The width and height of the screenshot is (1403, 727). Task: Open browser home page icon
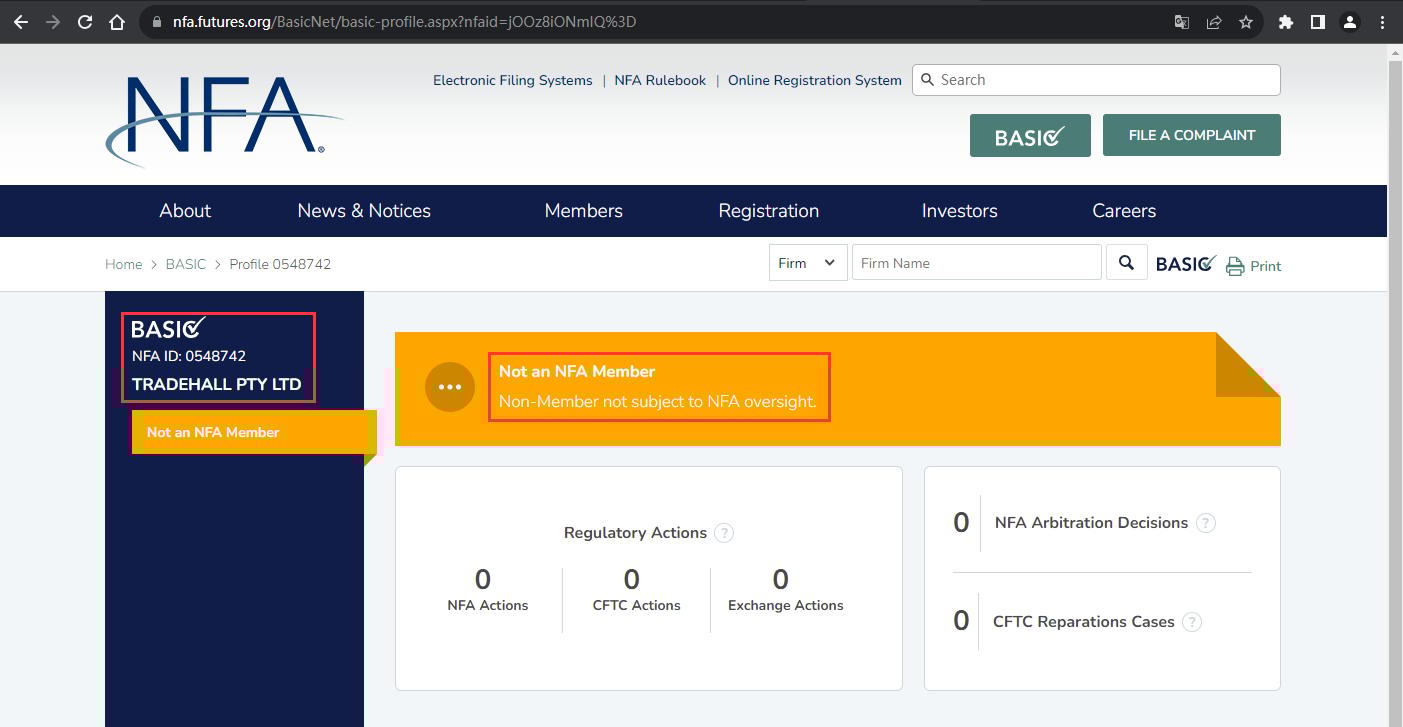coord(117,22)
